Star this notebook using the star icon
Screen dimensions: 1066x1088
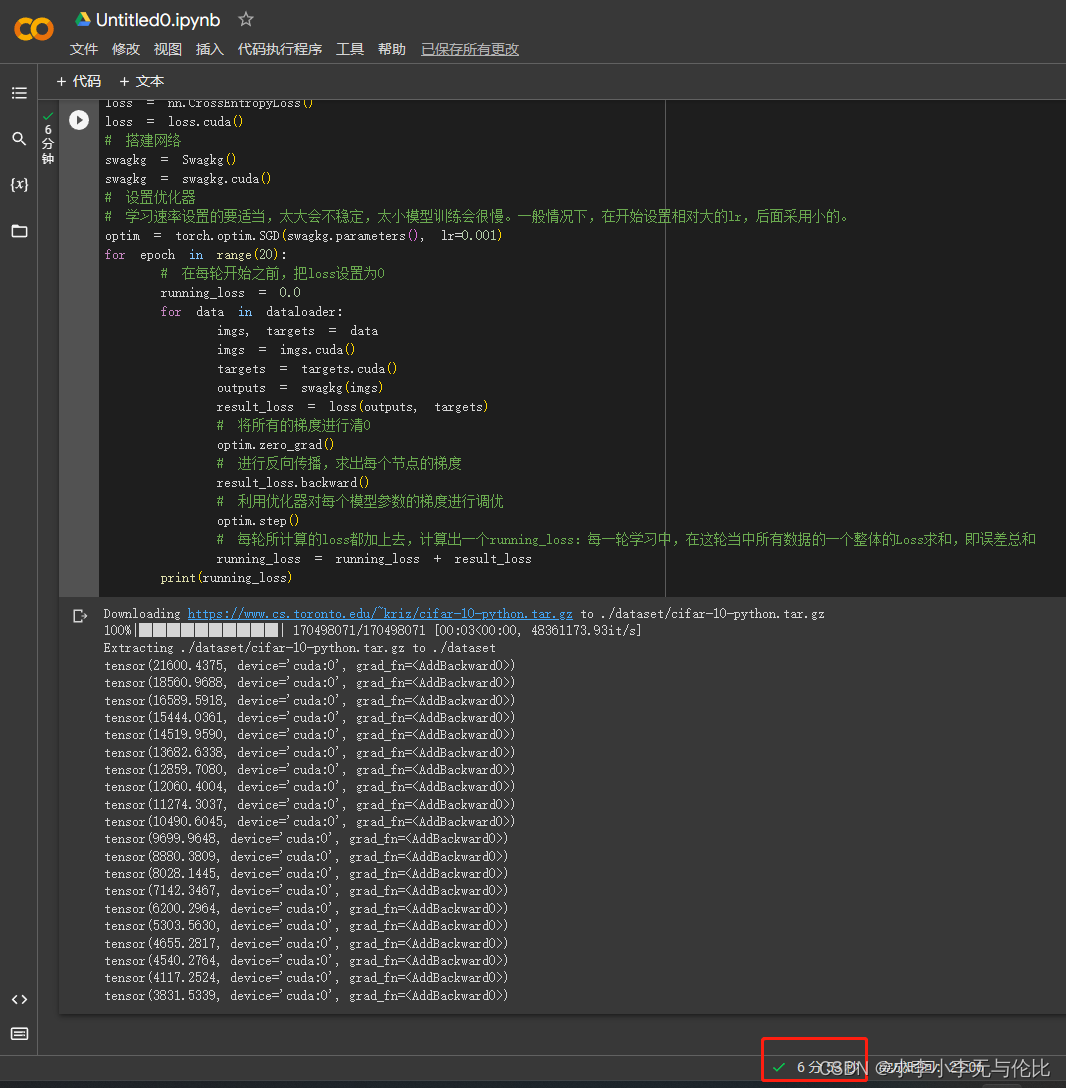click(245, 18)
